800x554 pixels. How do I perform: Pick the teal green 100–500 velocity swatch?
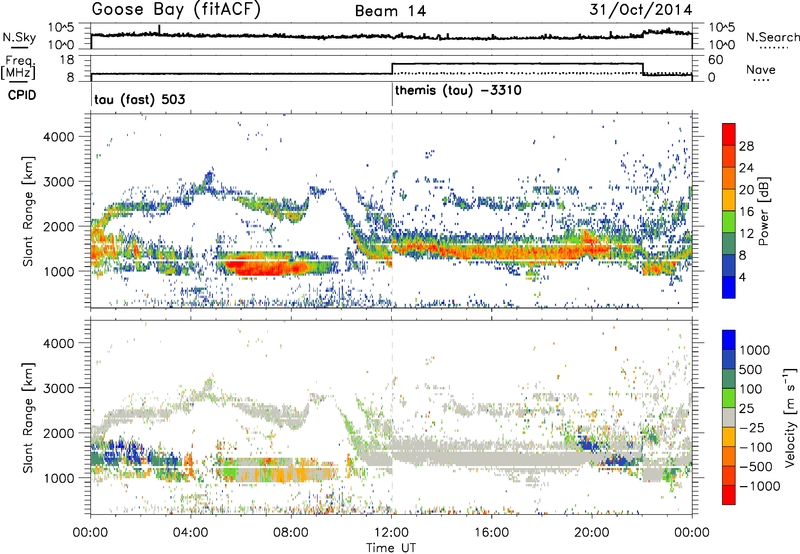click(x=729, y=379)
